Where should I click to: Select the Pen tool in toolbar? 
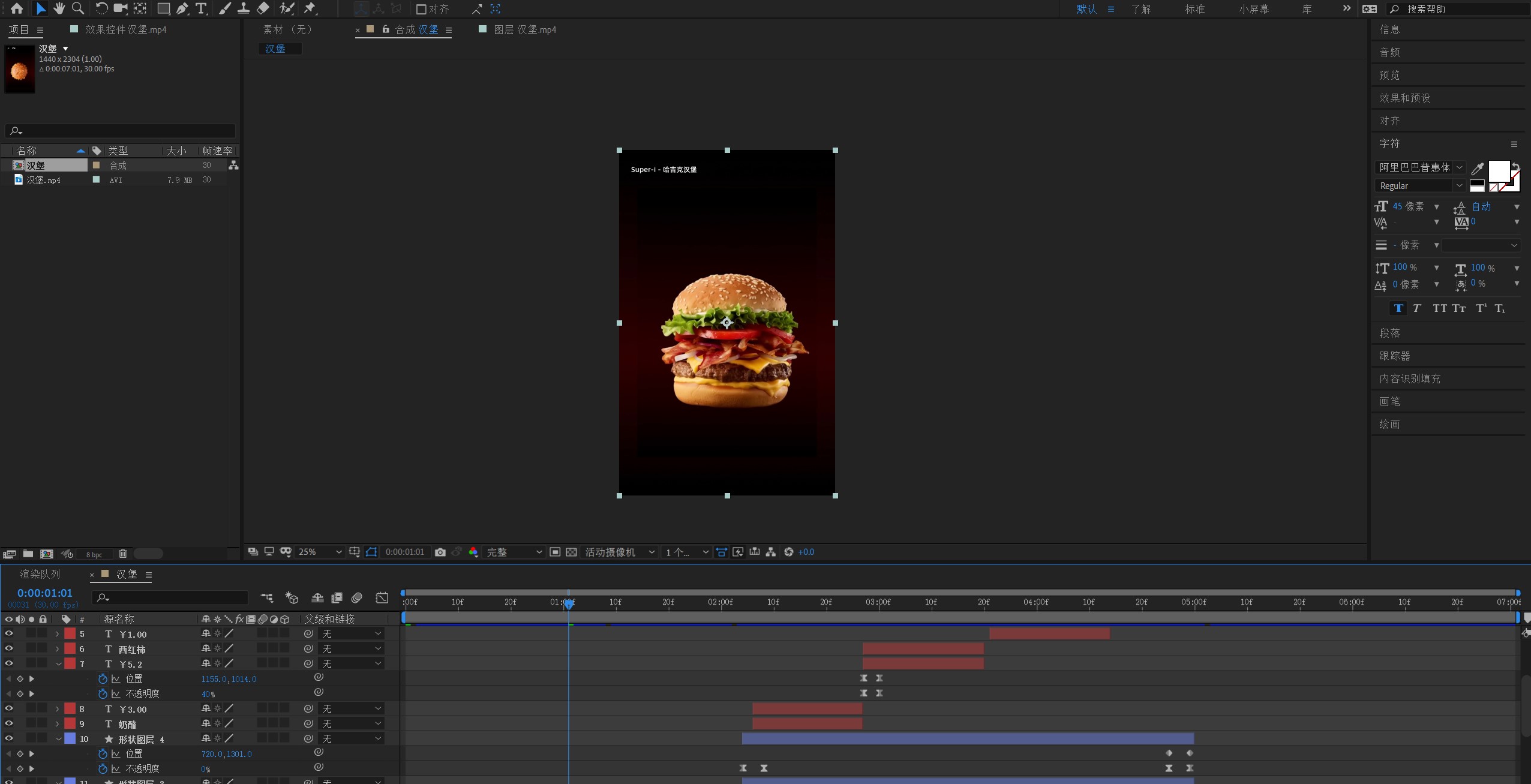point(182,8)
